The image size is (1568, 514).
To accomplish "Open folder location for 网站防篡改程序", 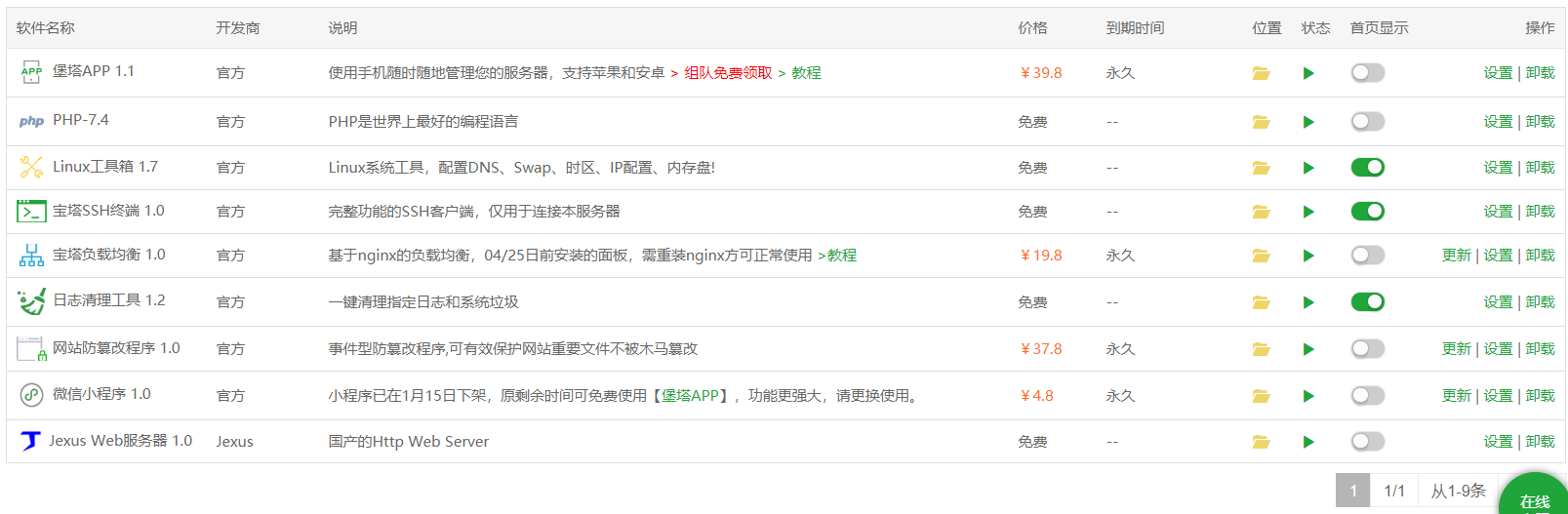I will click(x=1261, y=349).
